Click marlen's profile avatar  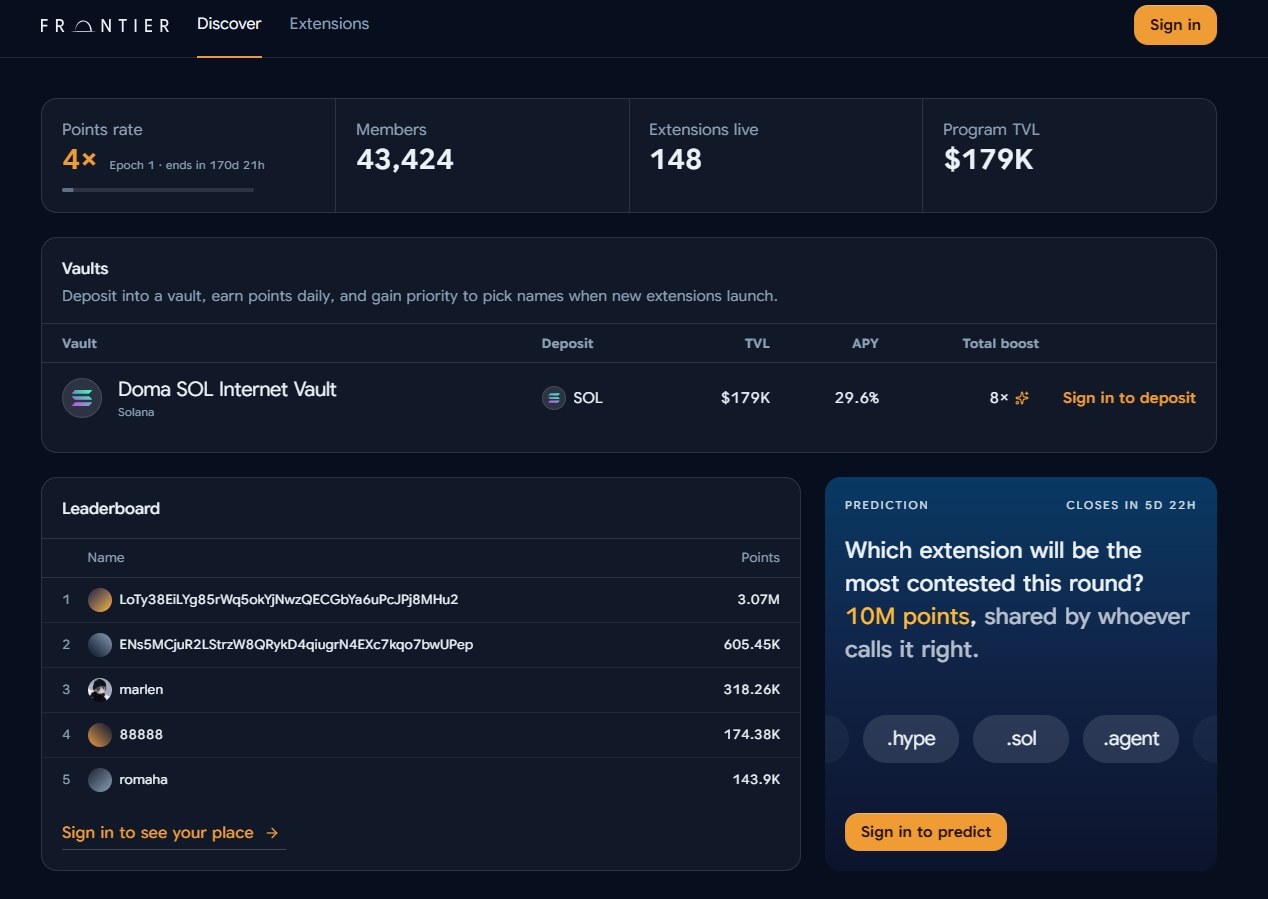(x=100, y=690)
